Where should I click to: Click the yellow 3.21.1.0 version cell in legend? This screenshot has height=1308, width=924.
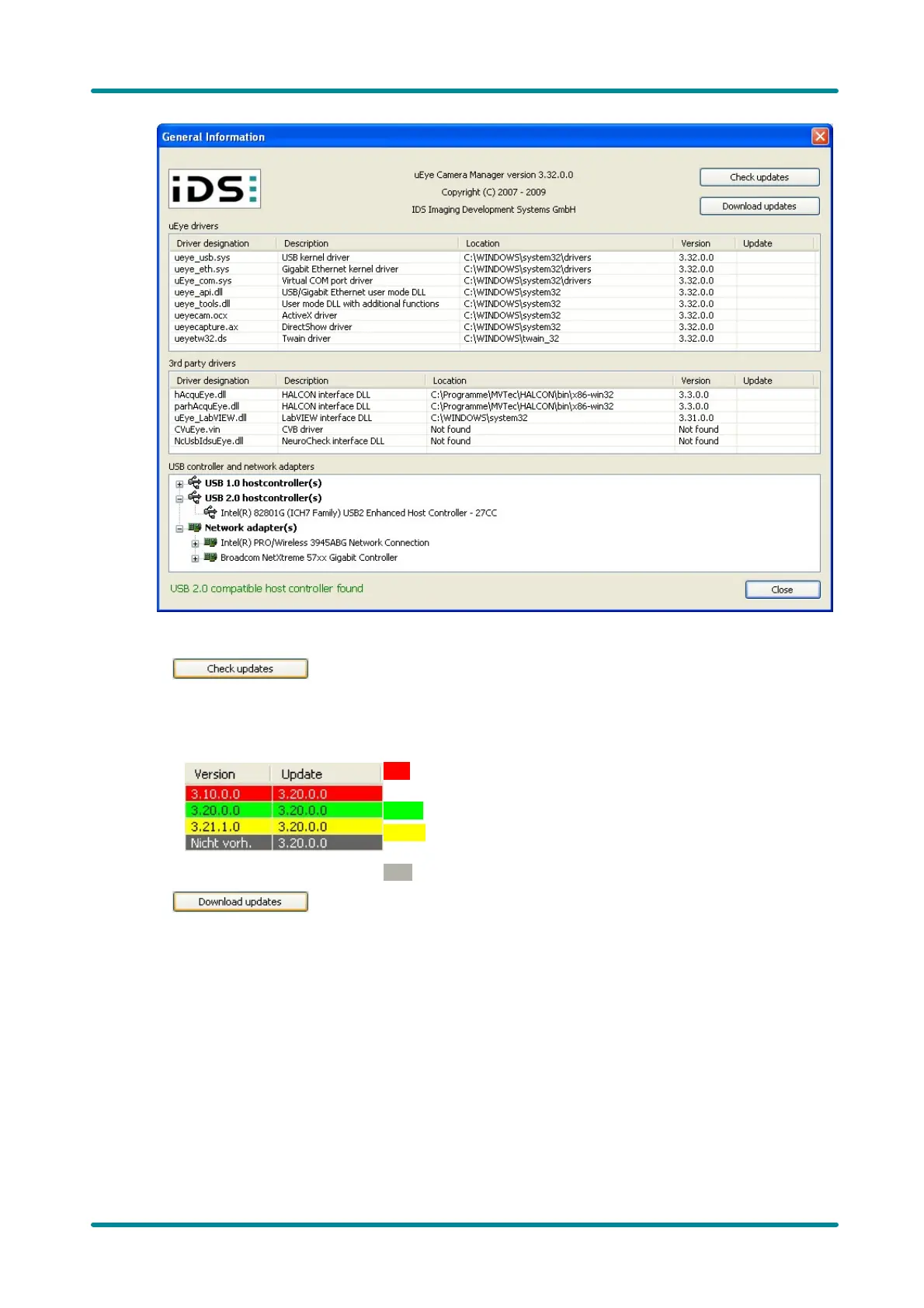(x=228, y=826)
